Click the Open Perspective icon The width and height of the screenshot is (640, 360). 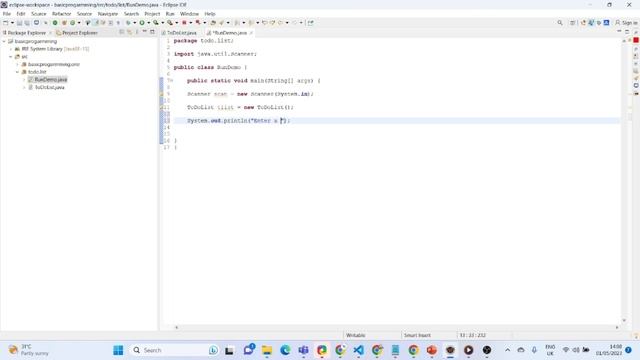point(573,23)
